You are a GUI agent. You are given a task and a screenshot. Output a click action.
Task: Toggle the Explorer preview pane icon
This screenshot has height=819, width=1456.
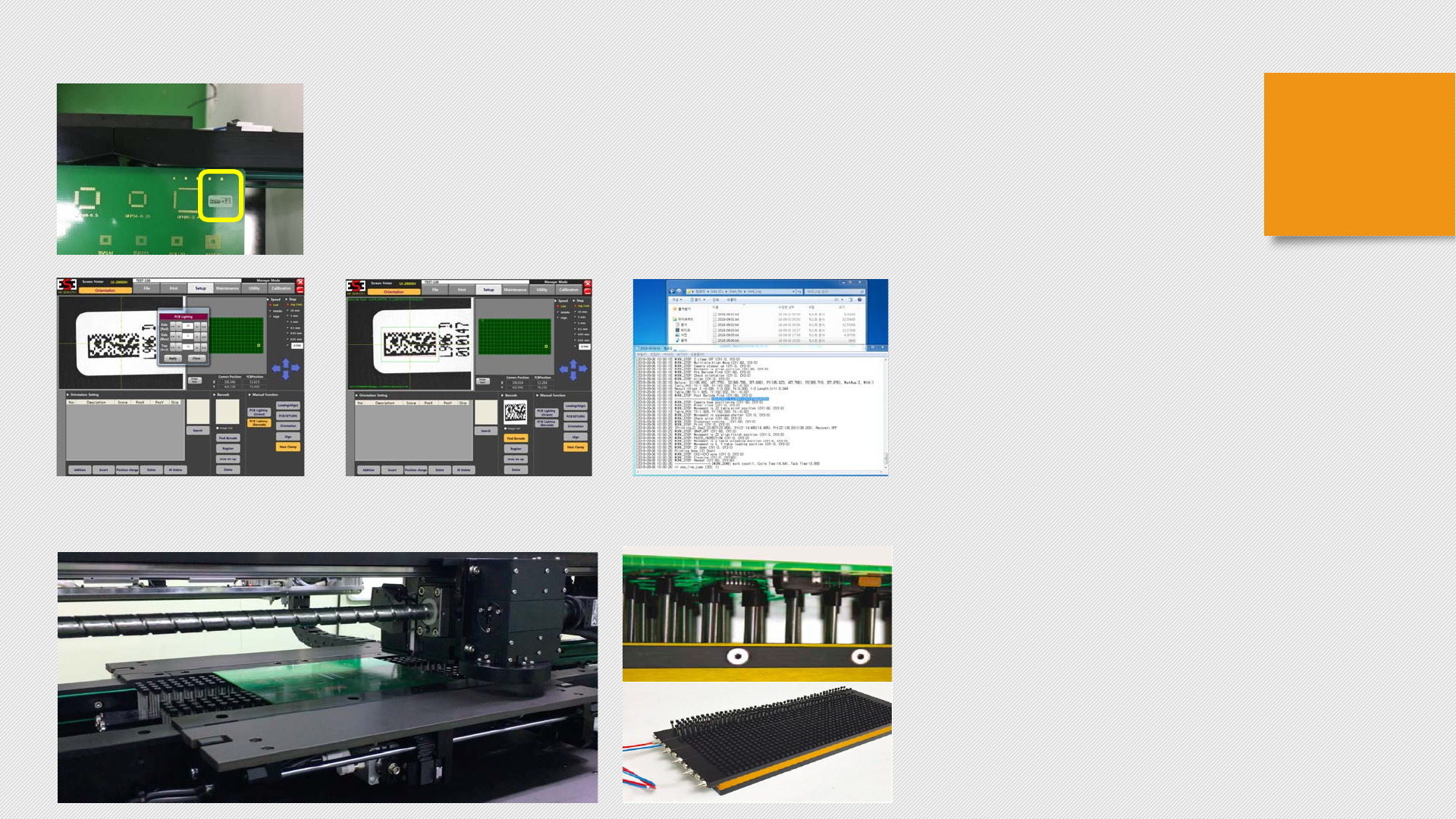coord(850,300)
